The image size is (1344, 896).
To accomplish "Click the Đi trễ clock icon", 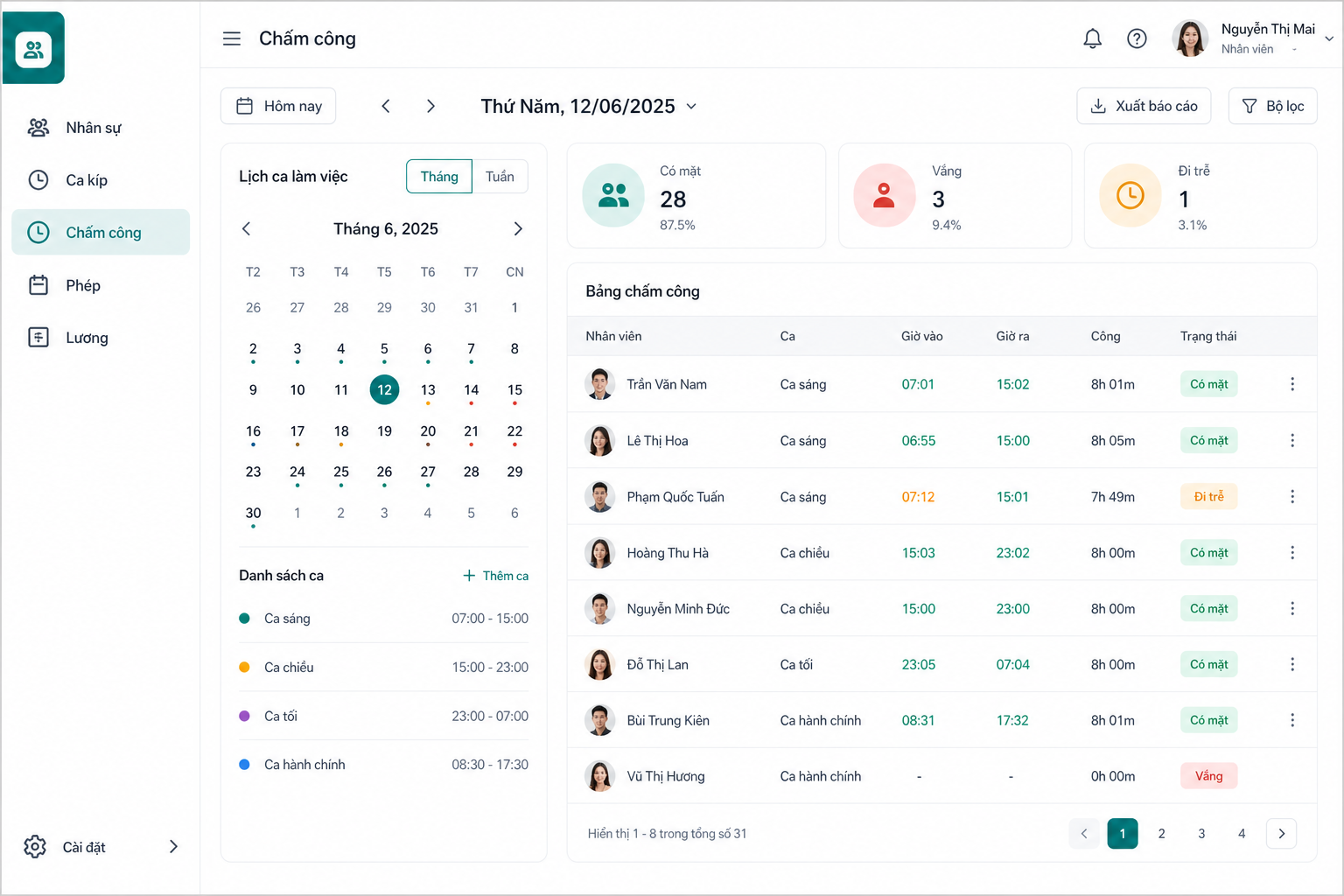I will [1130, 195].
